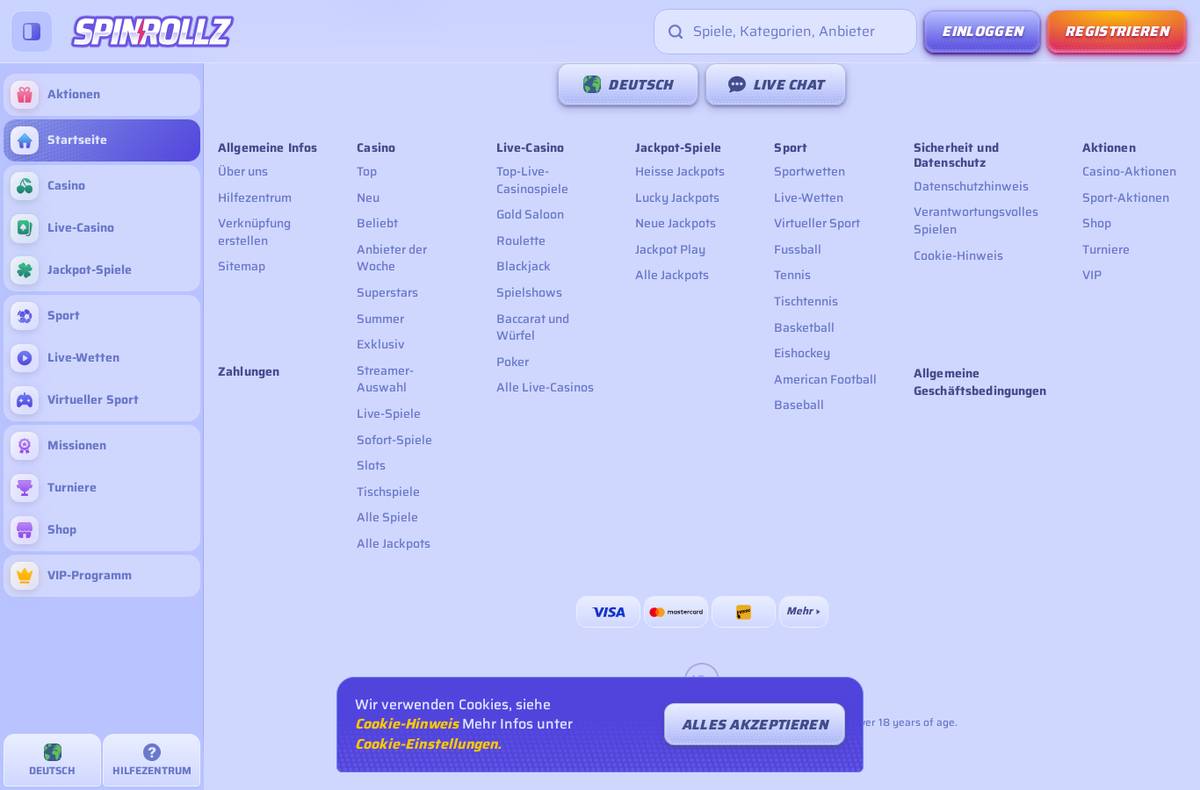This screenshot has width=1200, height=790.
Task: Click the Sport soccer ball icon in sidebar
Action: 25,316
